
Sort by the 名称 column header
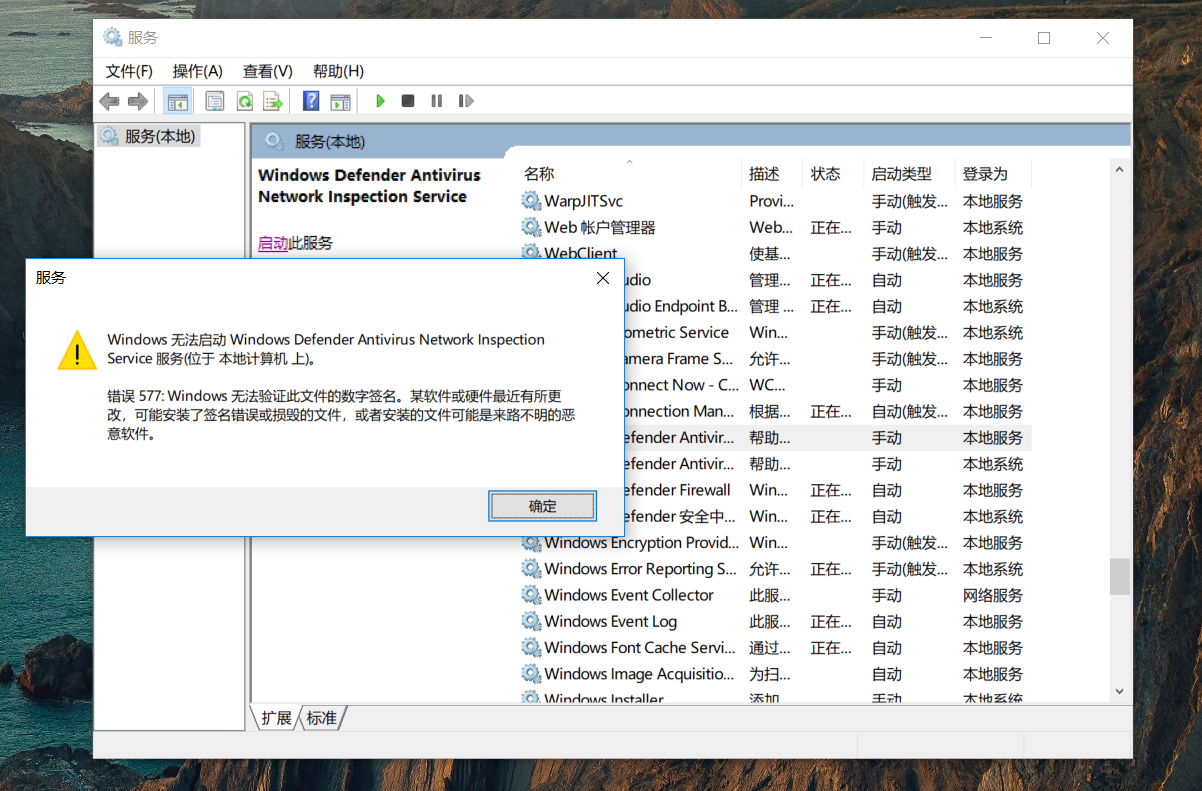(630, 173)
